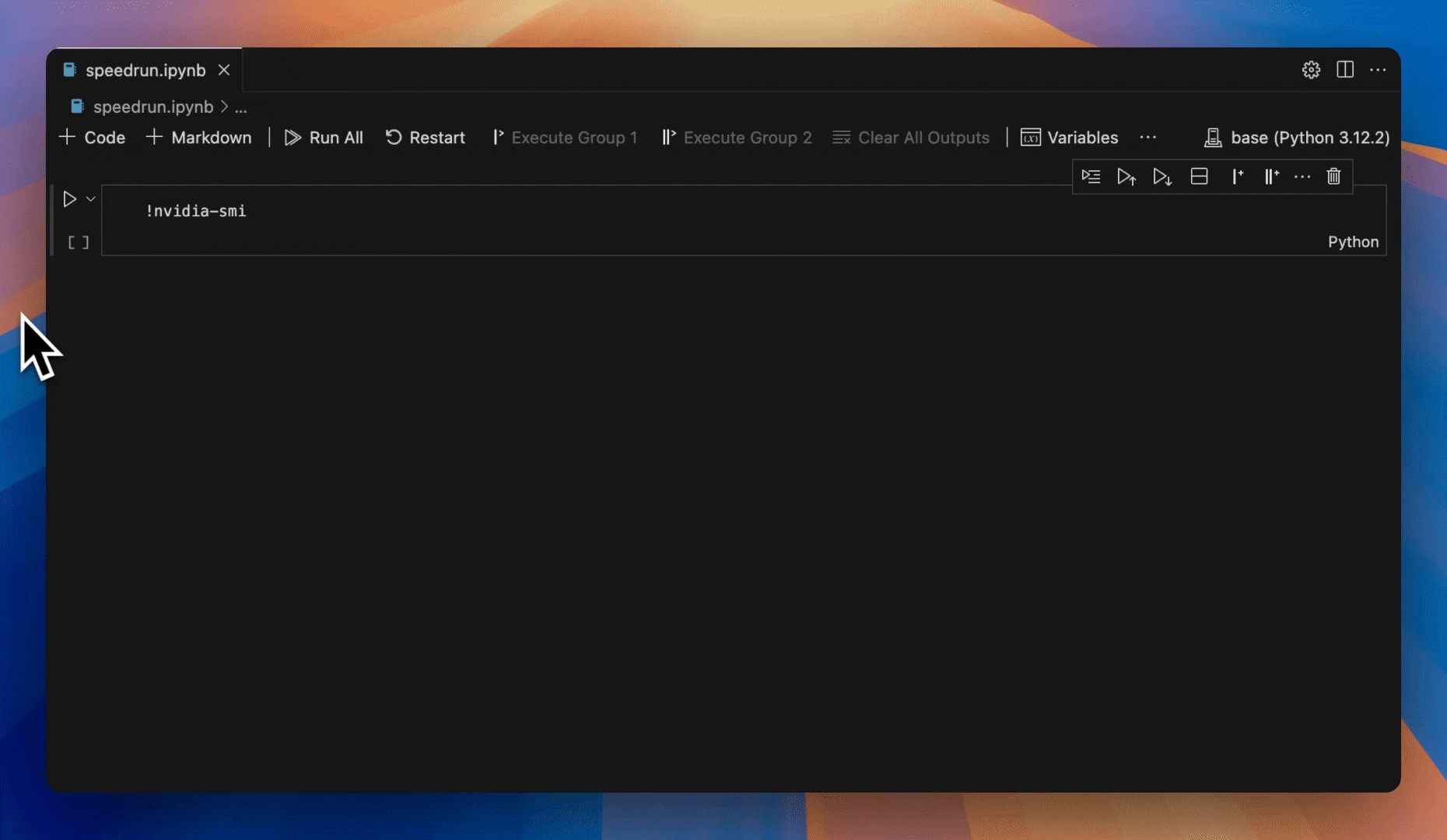Open notebook settings gear icon
1447x840 pixels.
(x=1311, y=70)
